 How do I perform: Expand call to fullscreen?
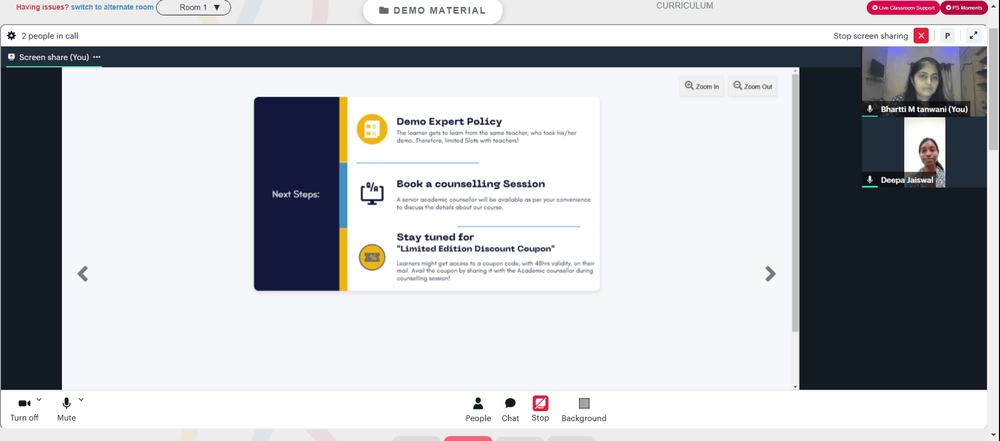(x=973, y=36)
